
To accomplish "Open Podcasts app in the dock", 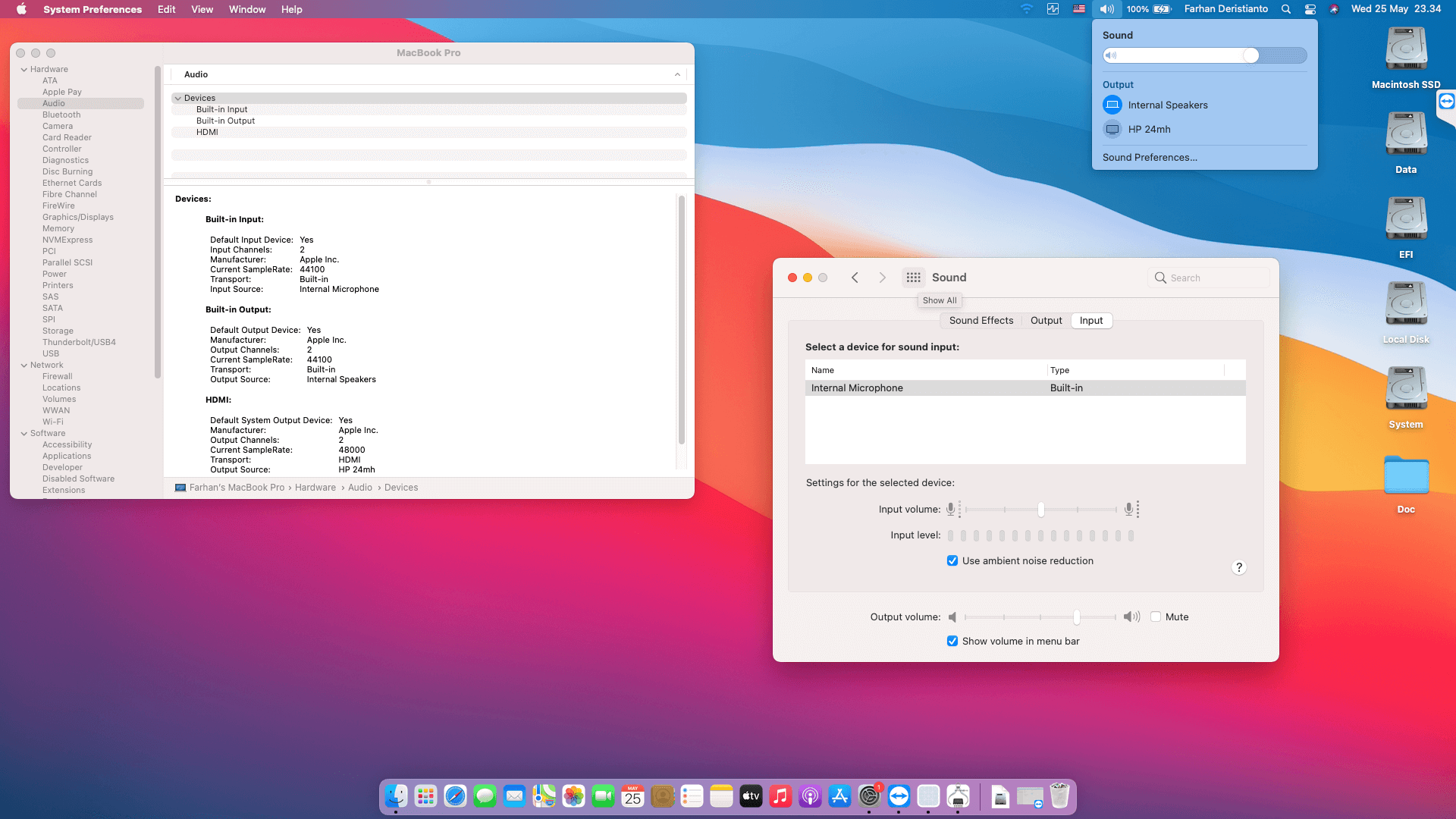I will tap(810, 796).
